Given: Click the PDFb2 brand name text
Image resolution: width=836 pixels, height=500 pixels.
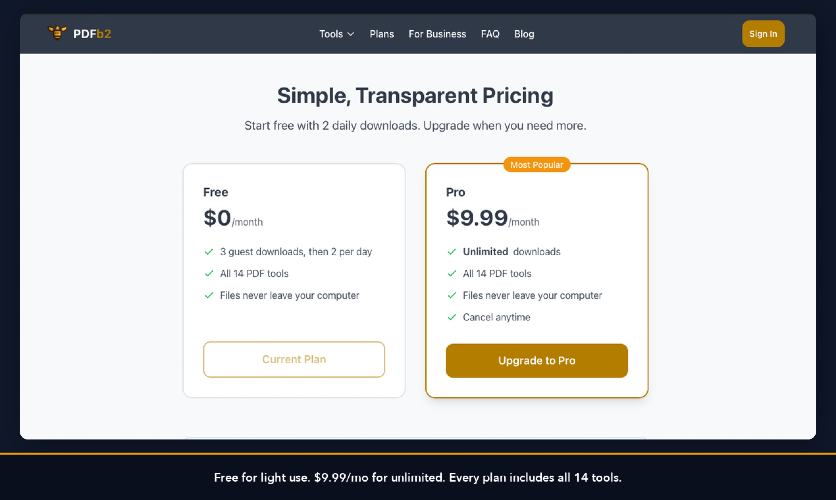Looking at the screenshot, I should pos(92,34).
